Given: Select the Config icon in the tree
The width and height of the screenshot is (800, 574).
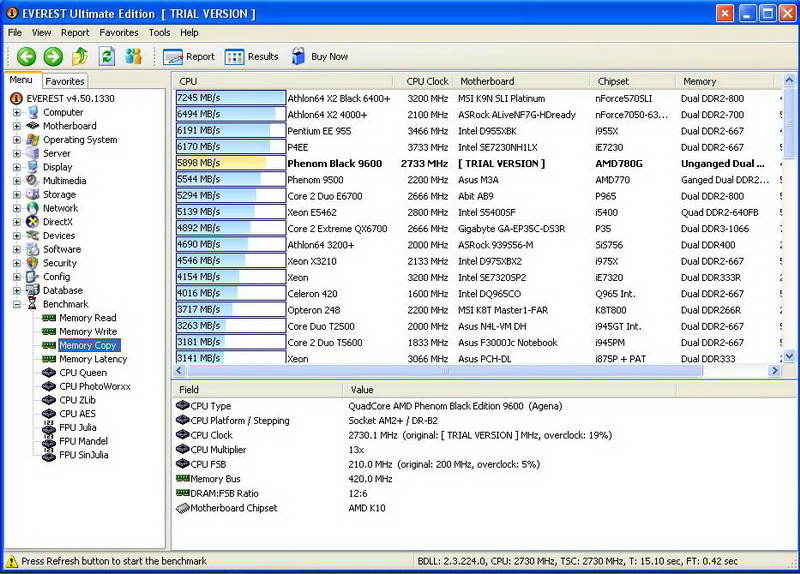Looking at the screenshot, I should coord(33,277).
